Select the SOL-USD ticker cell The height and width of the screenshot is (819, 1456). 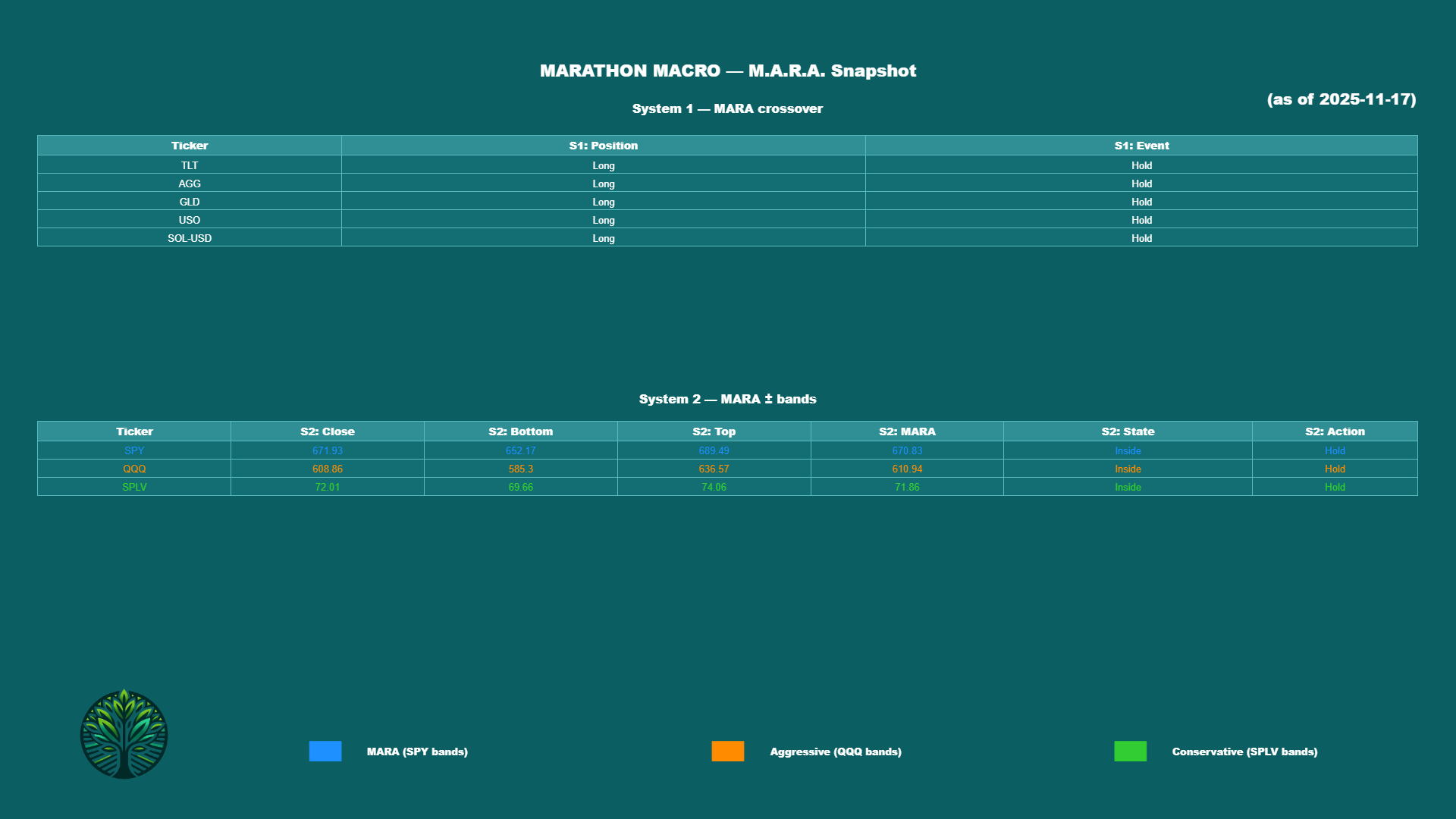coord(190,238)
